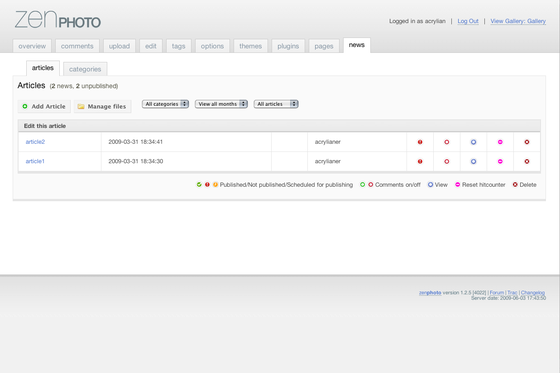The width and height of the screenshot is (560, 373).
Task: Click the zenphoto link in footer
Action: tap(430, 293)
